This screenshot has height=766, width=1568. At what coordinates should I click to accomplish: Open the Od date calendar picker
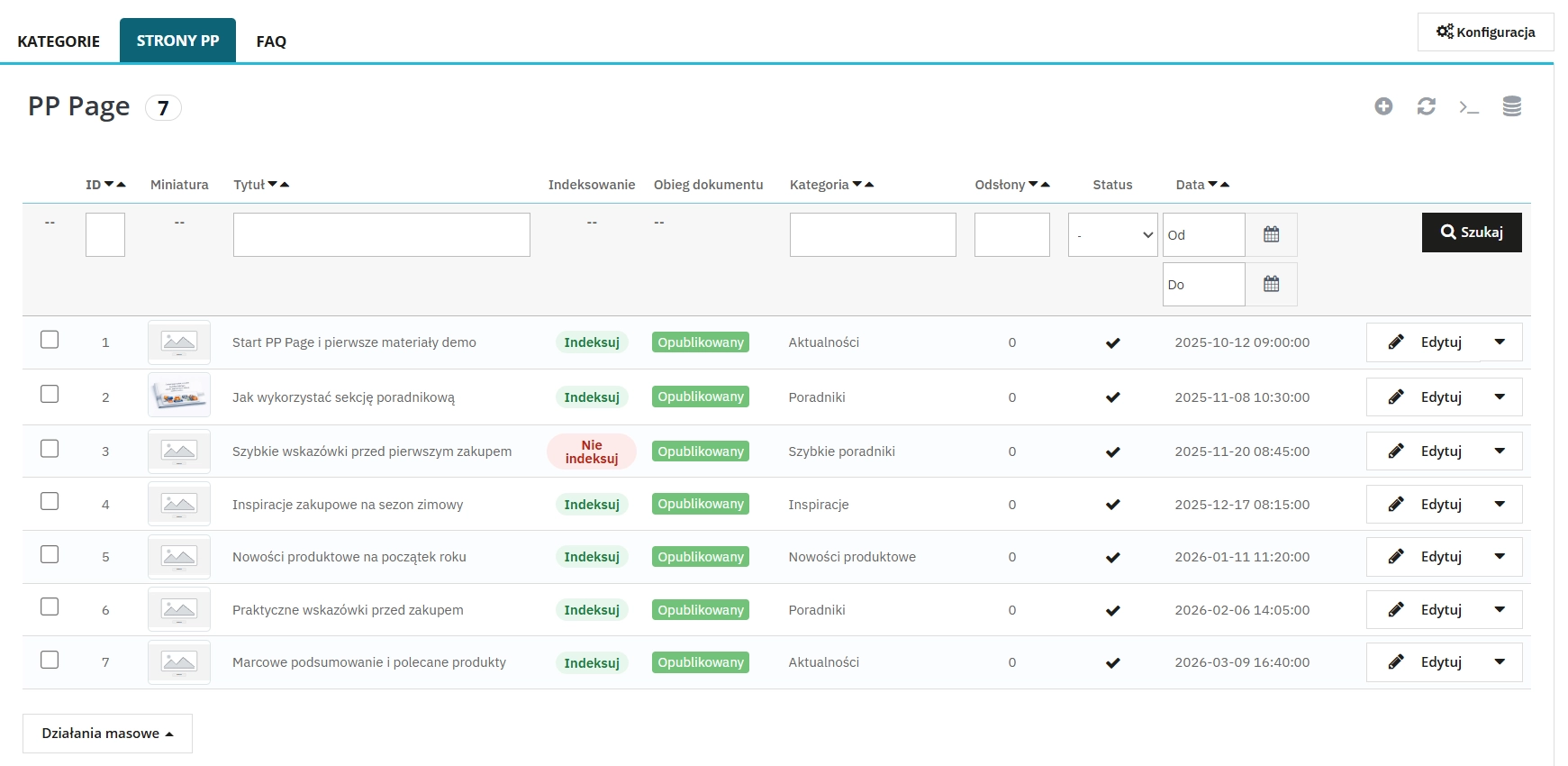(1272, 234)
